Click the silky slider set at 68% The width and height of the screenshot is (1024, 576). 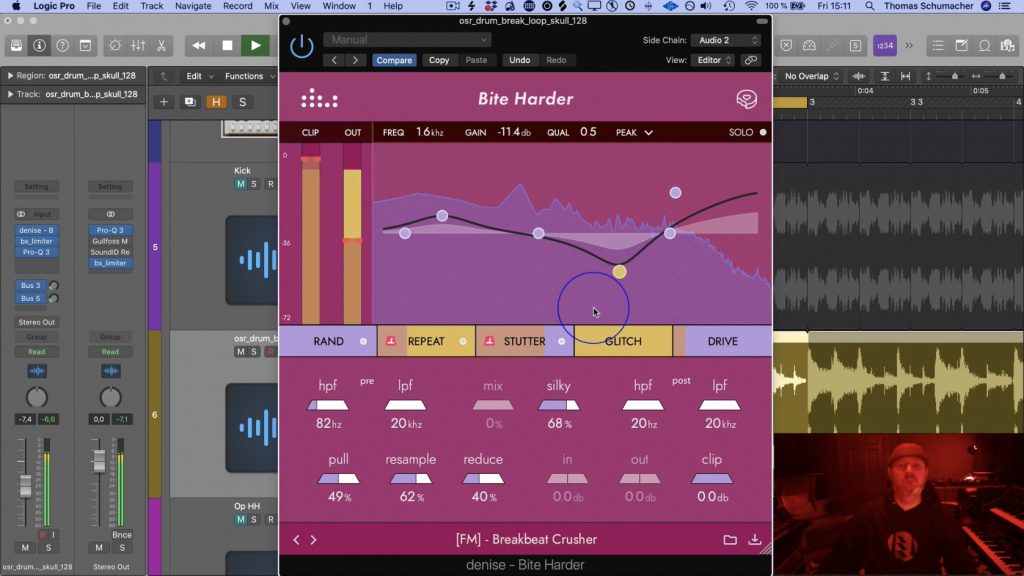(x=557, y=404)
